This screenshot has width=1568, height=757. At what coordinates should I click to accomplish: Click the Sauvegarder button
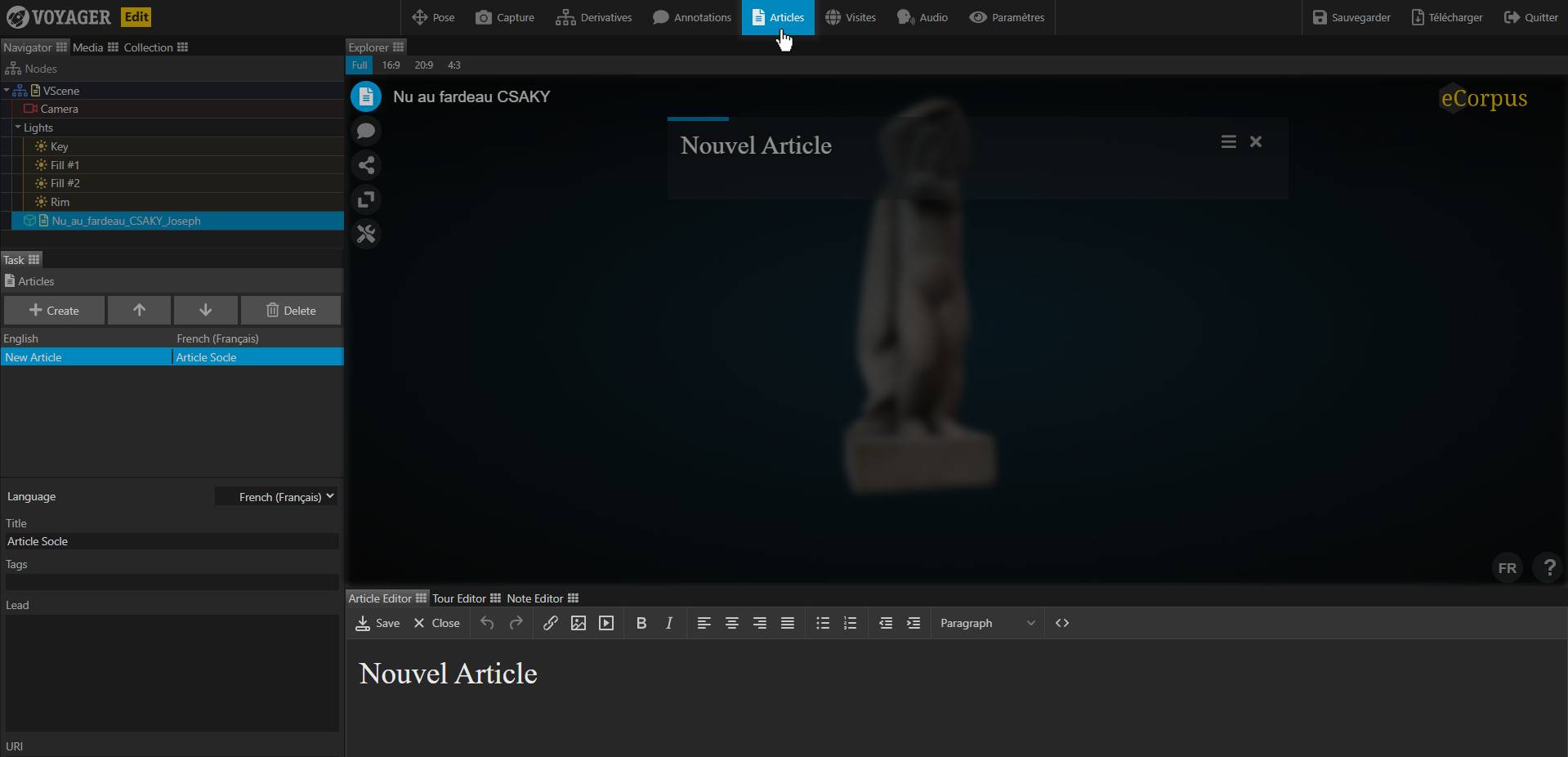[x=1351, y=17]
